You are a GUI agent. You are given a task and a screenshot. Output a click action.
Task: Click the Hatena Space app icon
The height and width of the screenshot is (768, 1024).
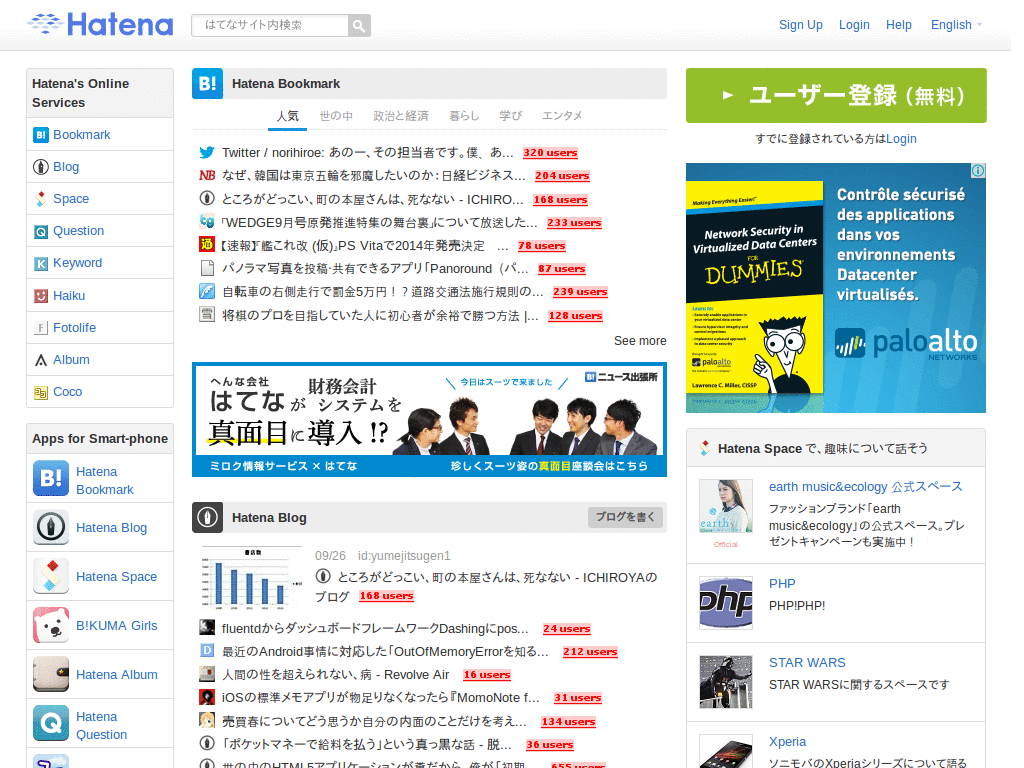point(51,576)
